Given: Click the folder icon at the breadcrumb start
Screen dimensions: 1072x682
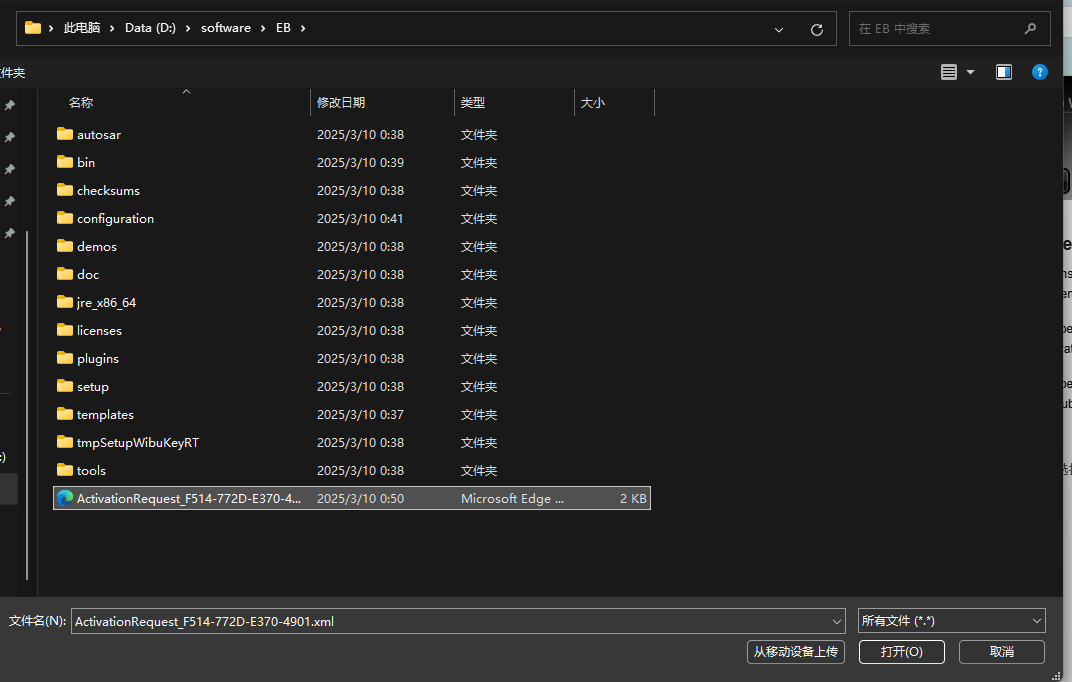Looking at the screenshot, I should [34, 27].
